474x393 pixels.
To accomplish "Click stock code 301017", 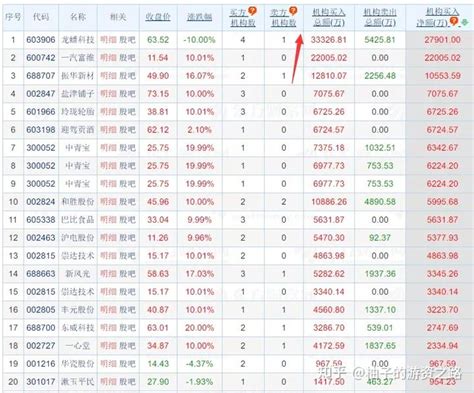I will (x=41, y=382).
